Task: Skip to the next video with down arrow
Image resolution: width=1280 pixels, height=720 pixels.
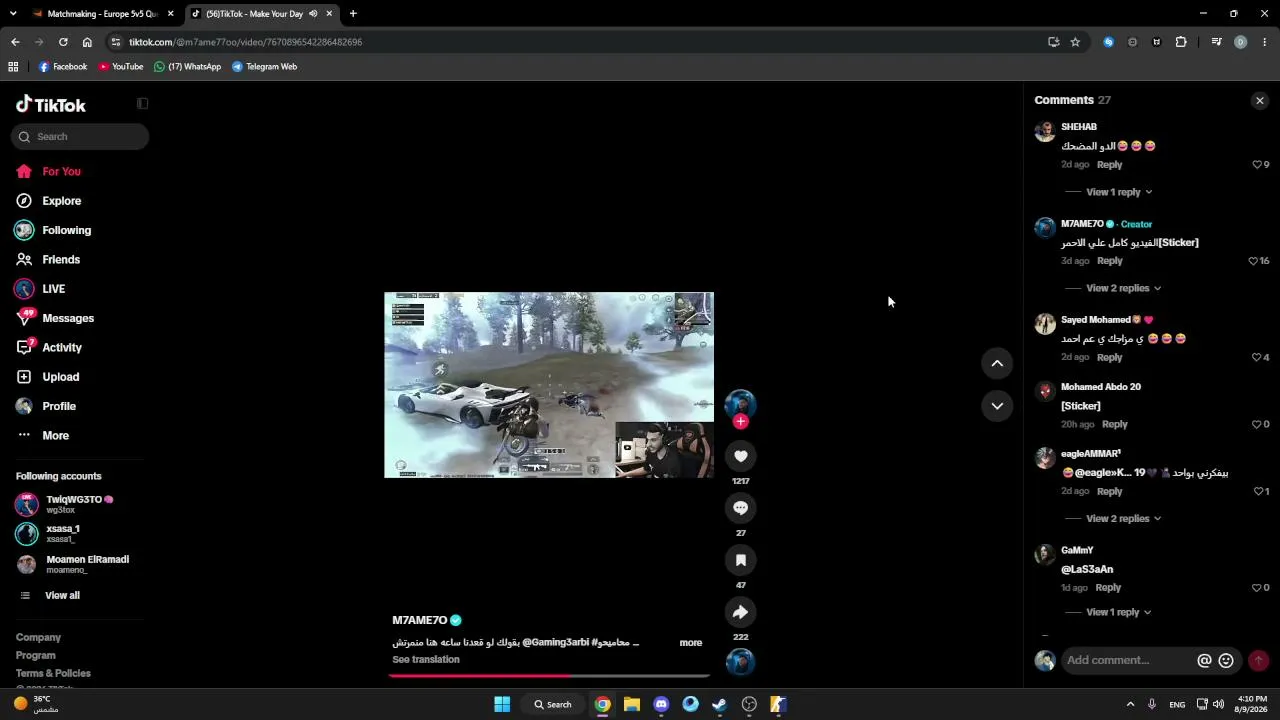Action: [x=997, y=406]
